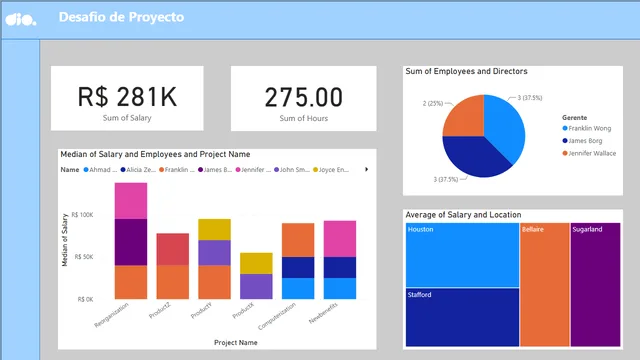This screenshot has width=640, height=360.
Task: Select the Stafford tile in the treemap
Action: (x=462, y=318)
